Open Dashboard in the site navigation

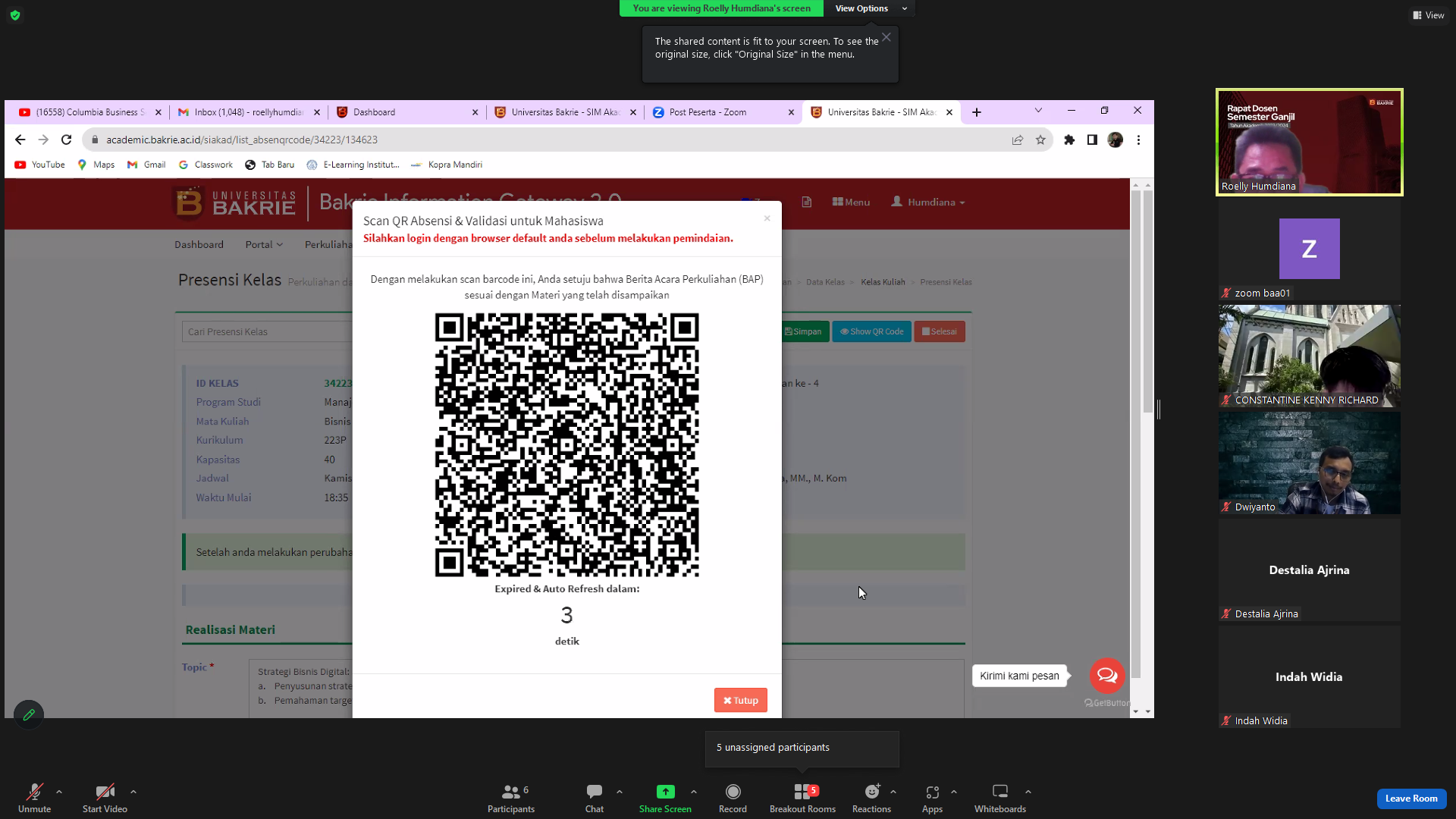[x=199, y=244]
